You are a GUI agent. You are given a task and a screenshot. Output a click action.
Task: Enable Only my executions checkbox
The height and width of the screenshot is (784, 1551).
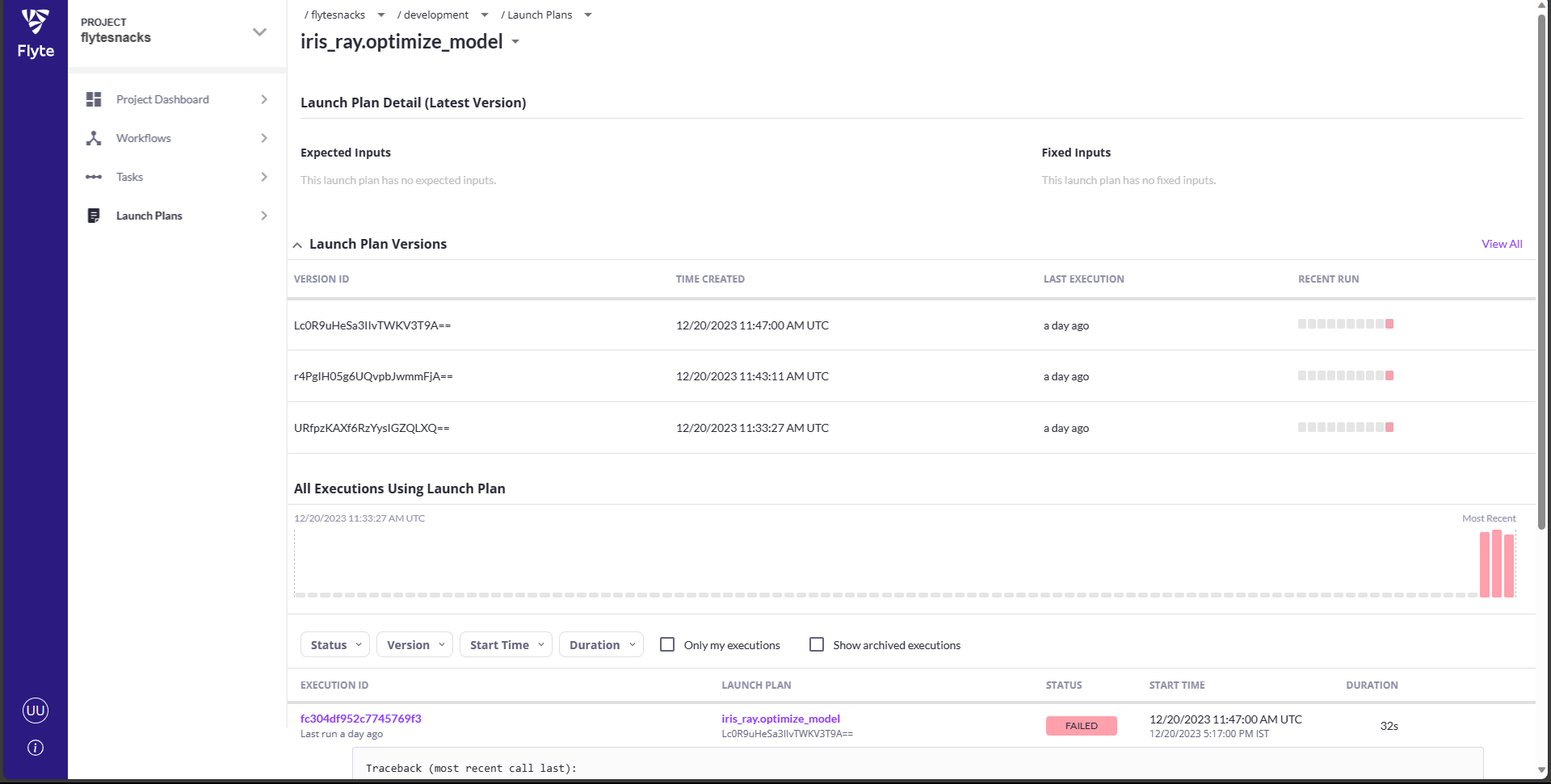pyautogui.click(x=667, y=644)
